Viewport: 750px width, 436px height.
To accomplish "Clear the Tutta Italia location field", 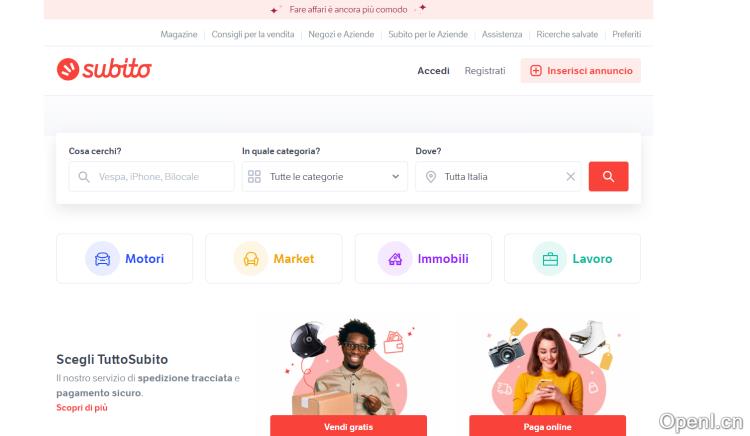I will (570, 176).
